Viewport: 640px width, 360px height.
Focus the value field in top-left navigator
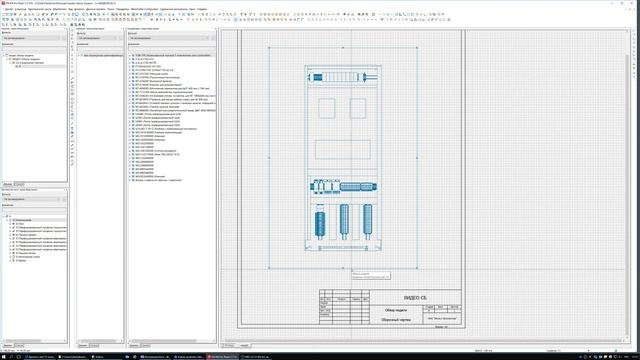pyautogui.click(x=34, y=49)
